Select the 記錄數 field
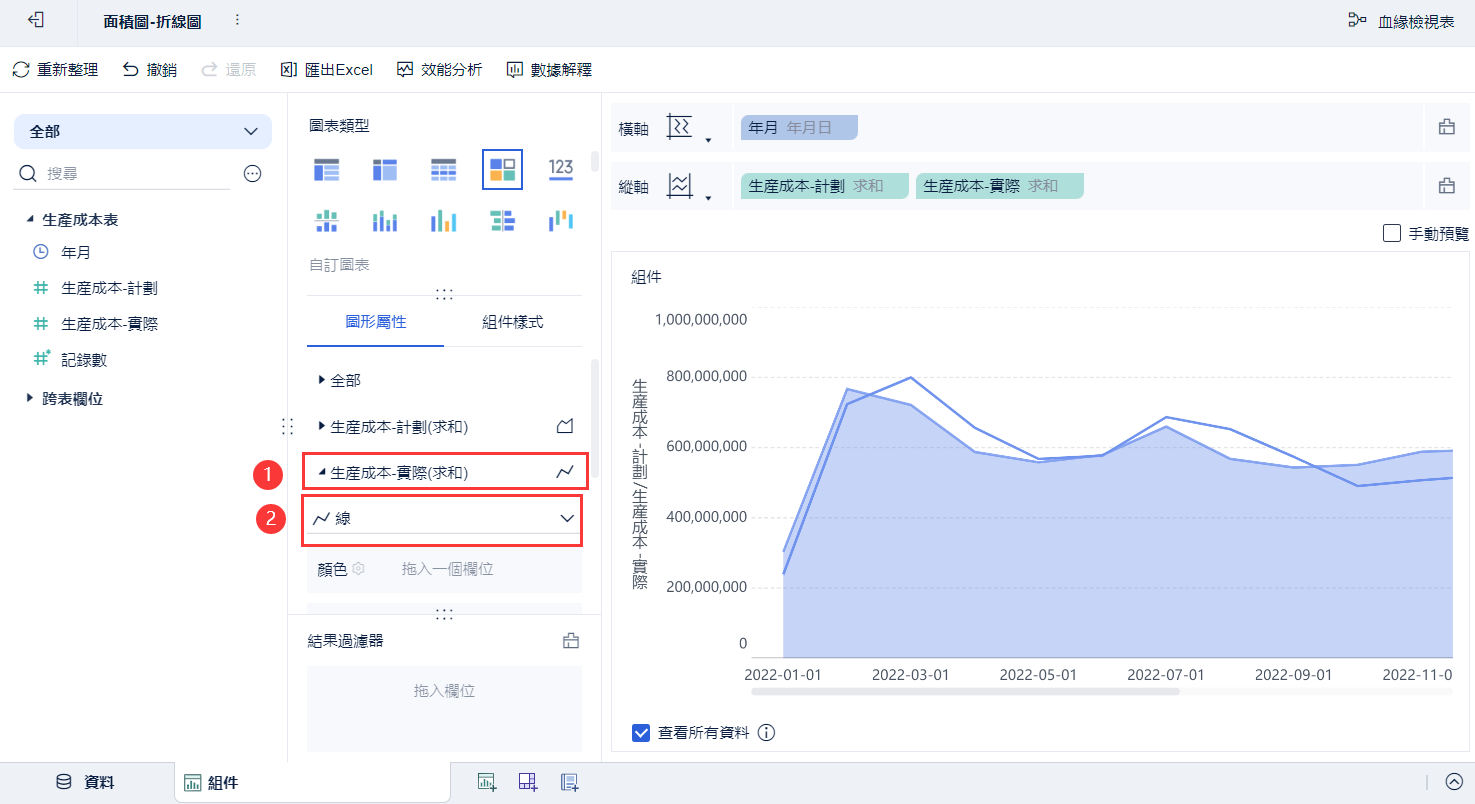The height and width of the screenshot is (804, 1475). (x=84, y=359)
